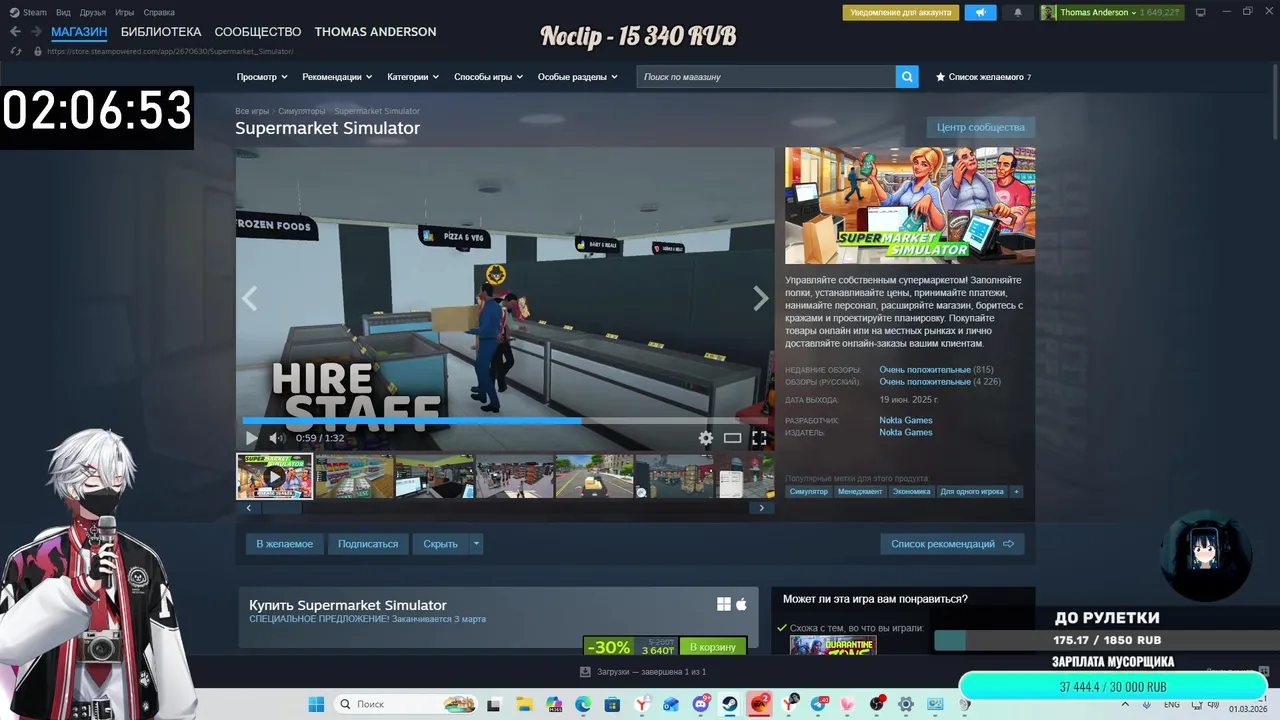The height and width of the screenshot is (720, 1280).
Task: Add more tags with plus button
Action: click(x=1016, y=491)
